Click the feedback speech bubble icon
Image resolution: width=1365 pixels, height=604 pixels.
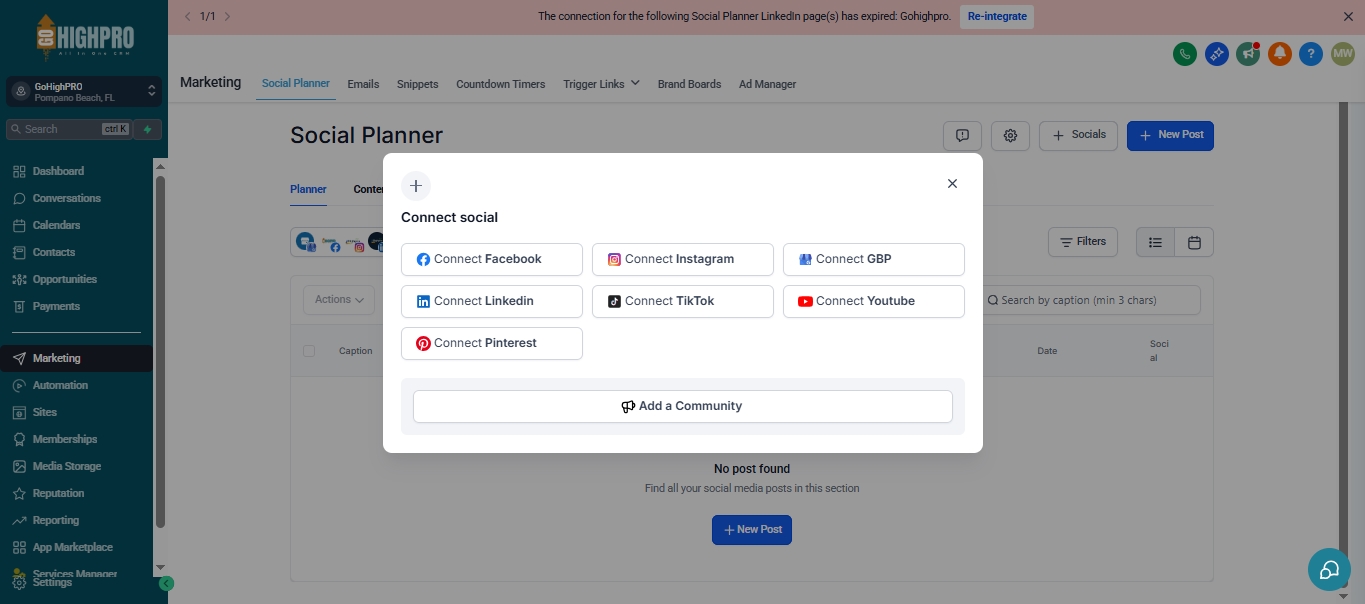point(962,135)
